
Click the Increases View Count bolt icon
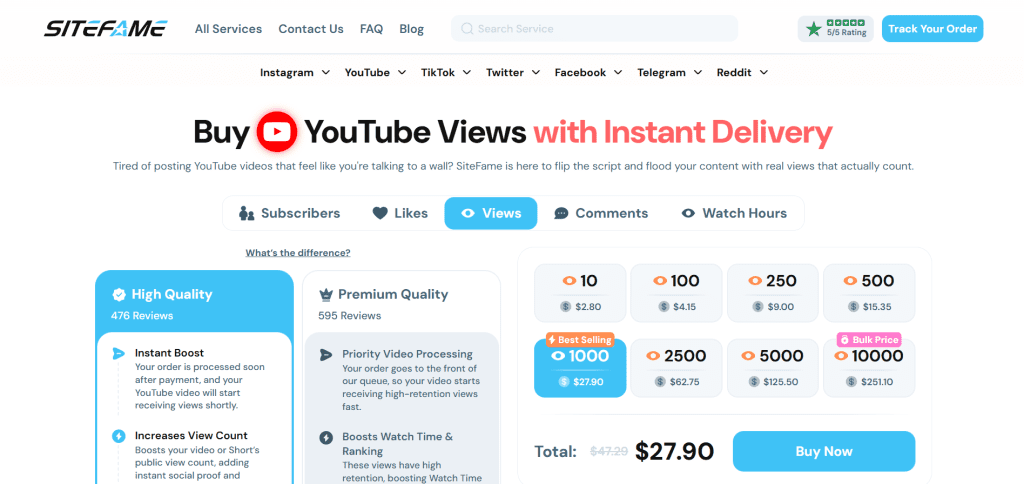point(118,436)
